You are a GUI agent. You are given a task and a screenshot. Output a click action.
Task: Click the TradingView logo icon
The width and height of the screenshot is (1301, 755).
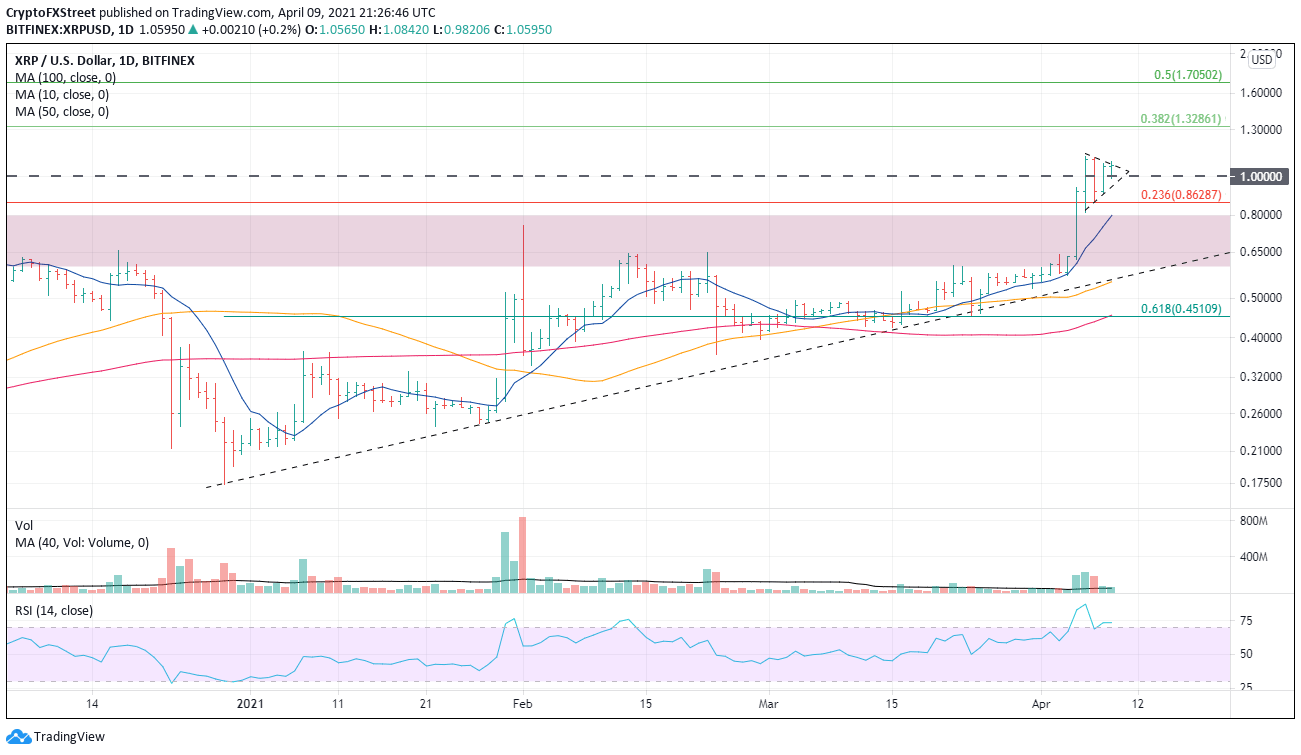pos(19,738)
